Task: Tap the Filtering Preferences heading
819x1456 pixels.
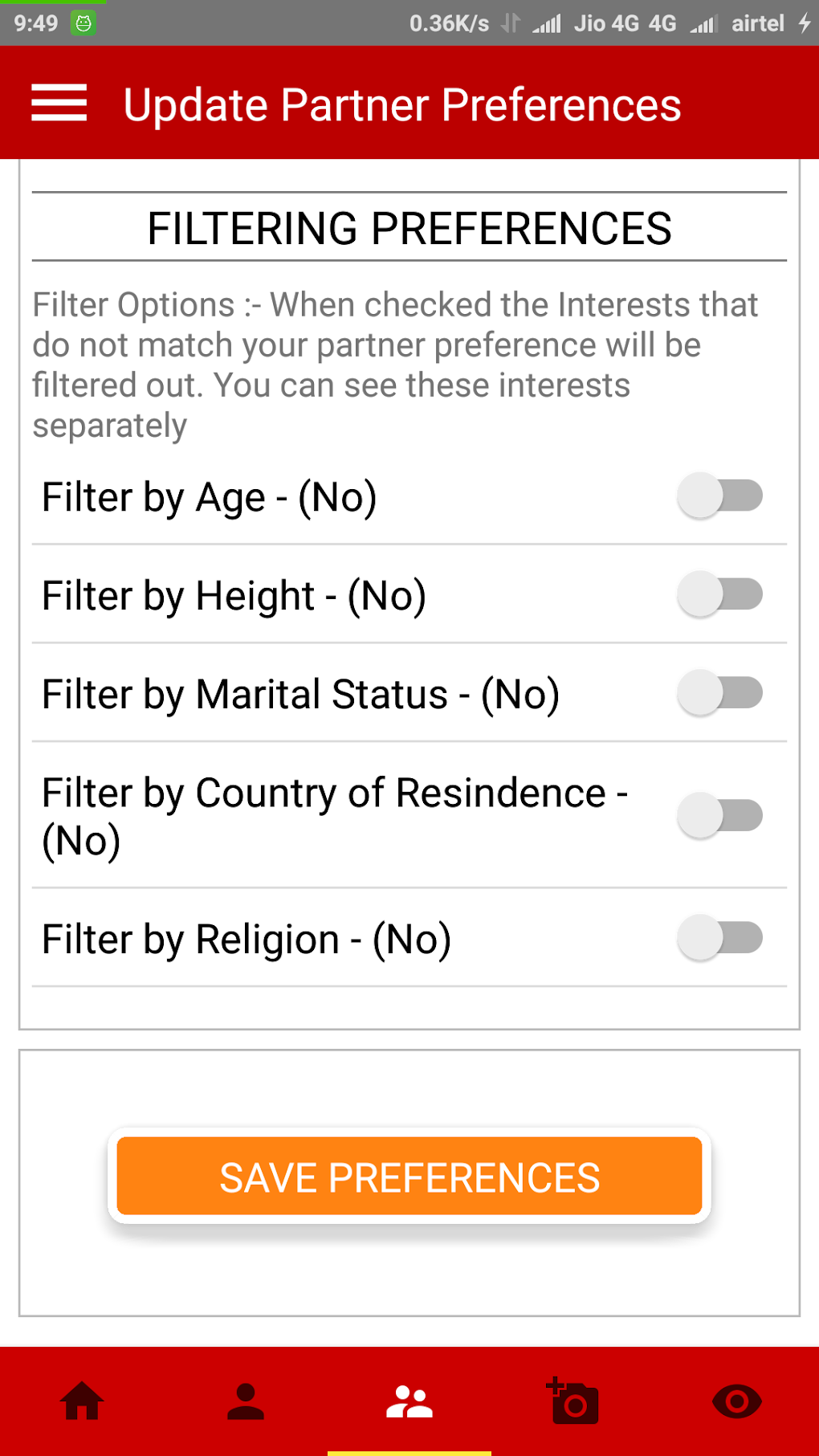Action: (x=409, y=228)
